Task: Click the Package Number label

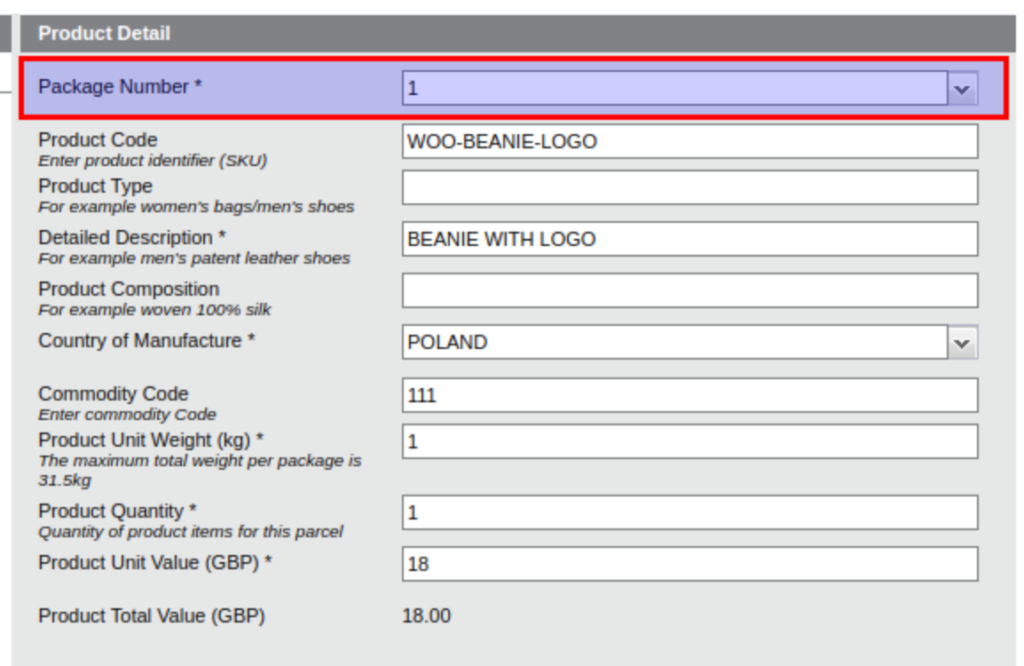Action: tap(120, 86)
